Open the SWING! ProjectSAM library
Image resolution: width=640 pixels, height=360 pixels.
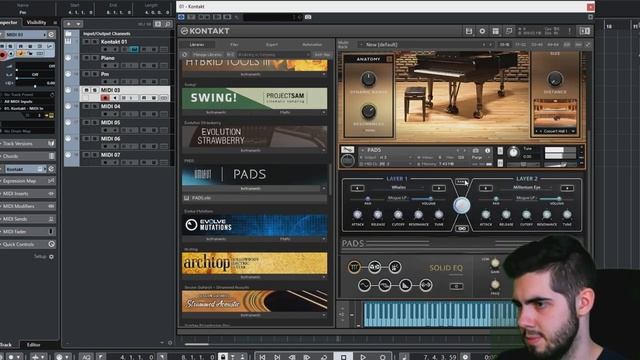tap(255, 98)
